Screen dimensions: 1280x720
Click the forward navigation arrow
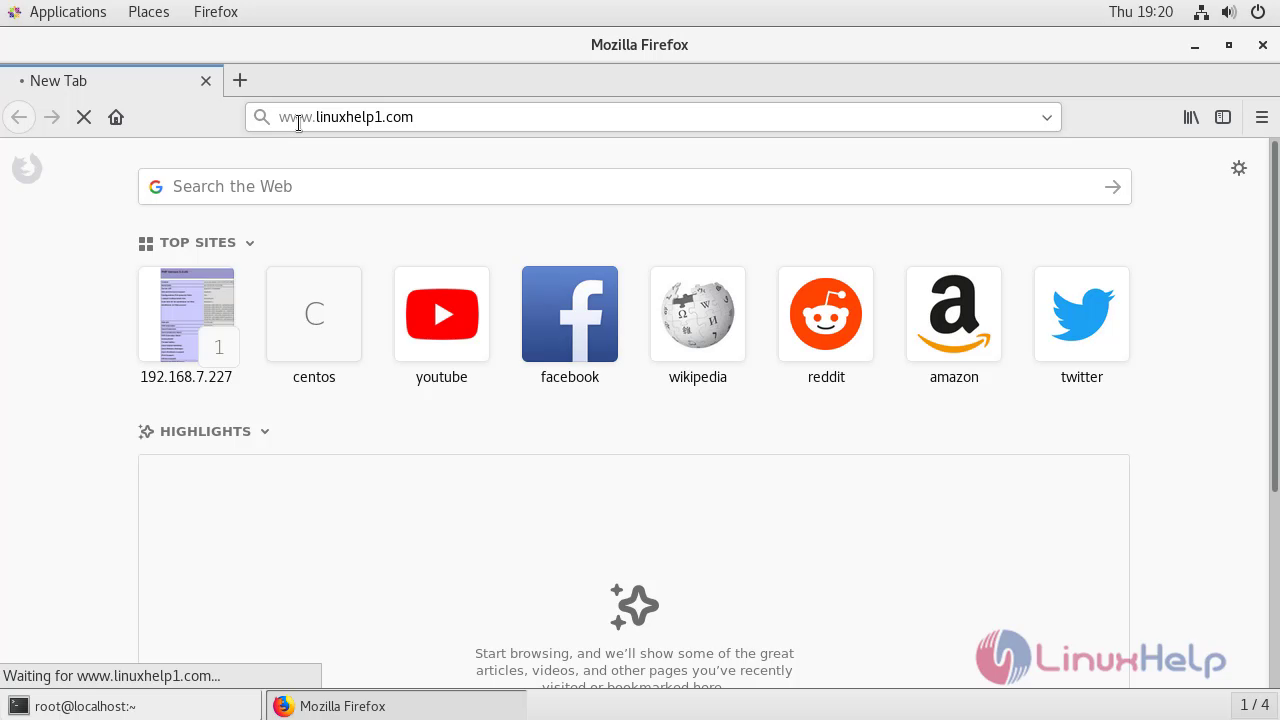(52, 117)
